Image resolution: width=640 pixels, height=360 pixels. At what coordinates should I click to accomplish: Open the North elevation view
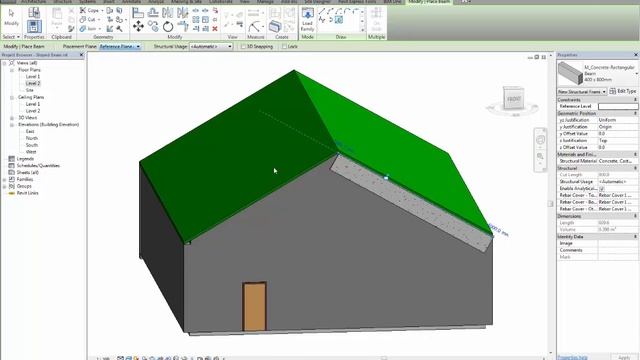(31, 138)
